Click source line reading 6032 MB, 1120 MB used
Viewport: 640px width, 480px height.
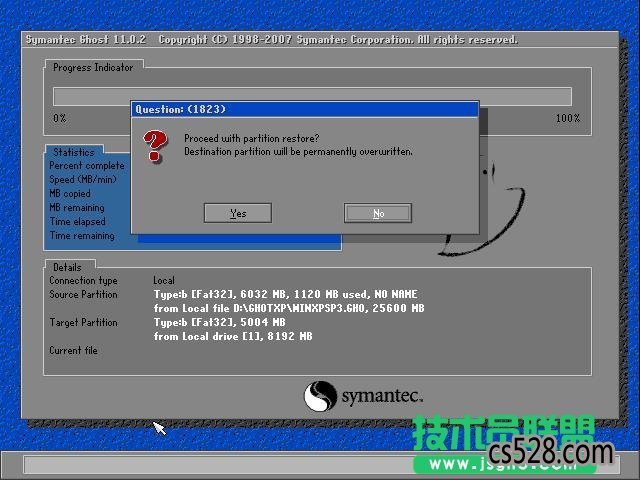pos(285,294)
